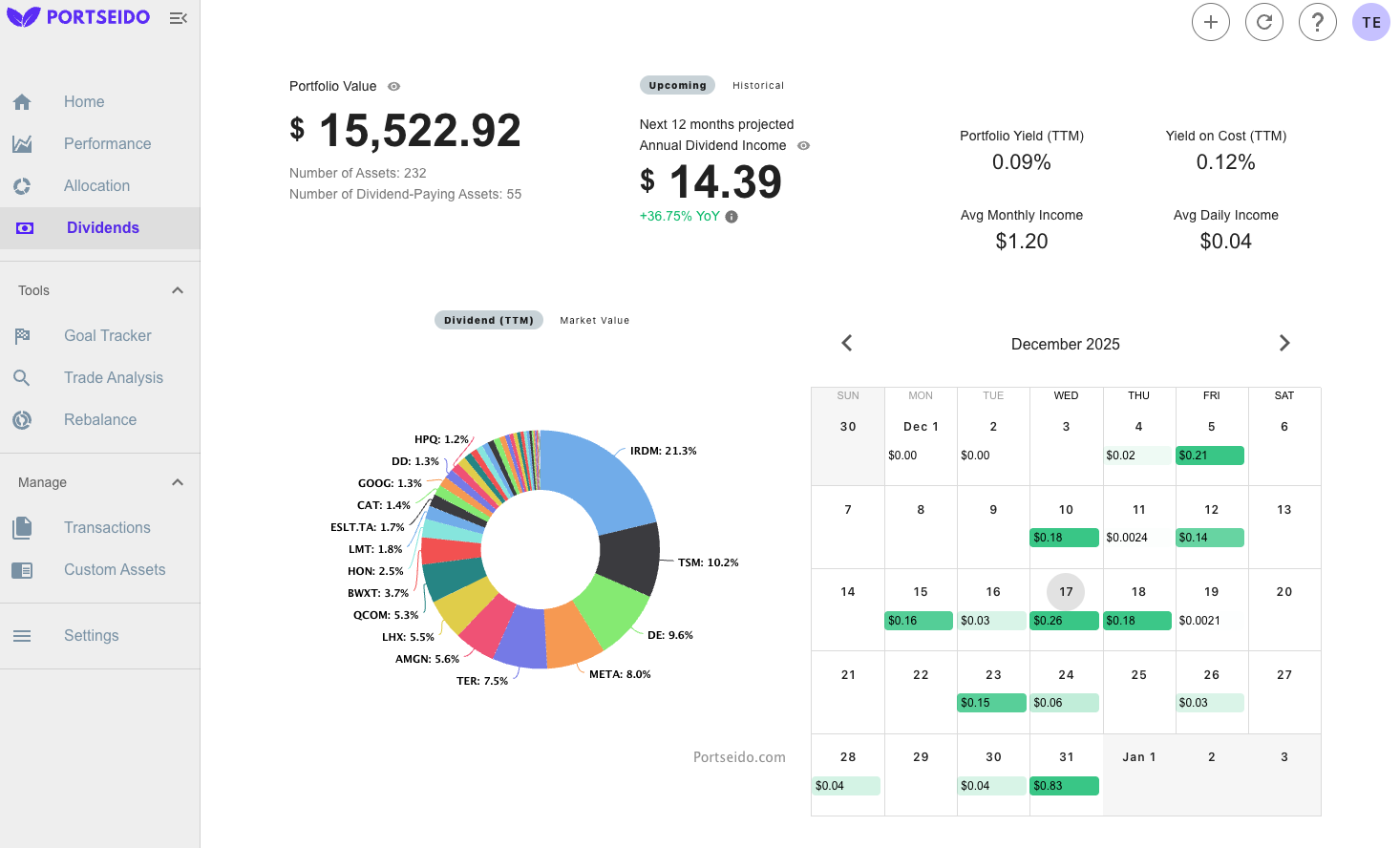Hide the Portfolio Value with the eye toggle

point(393,86)
